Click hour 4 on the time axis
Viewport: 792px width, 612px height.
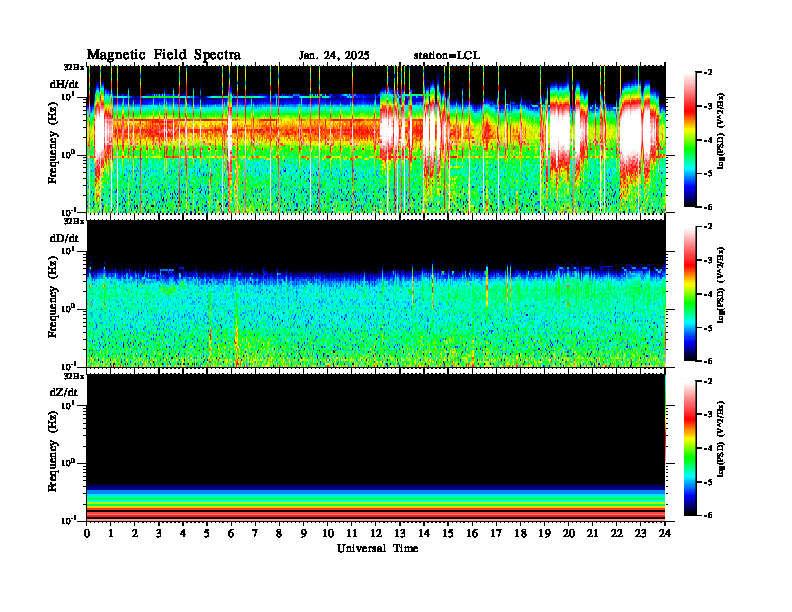coord(183,533)
